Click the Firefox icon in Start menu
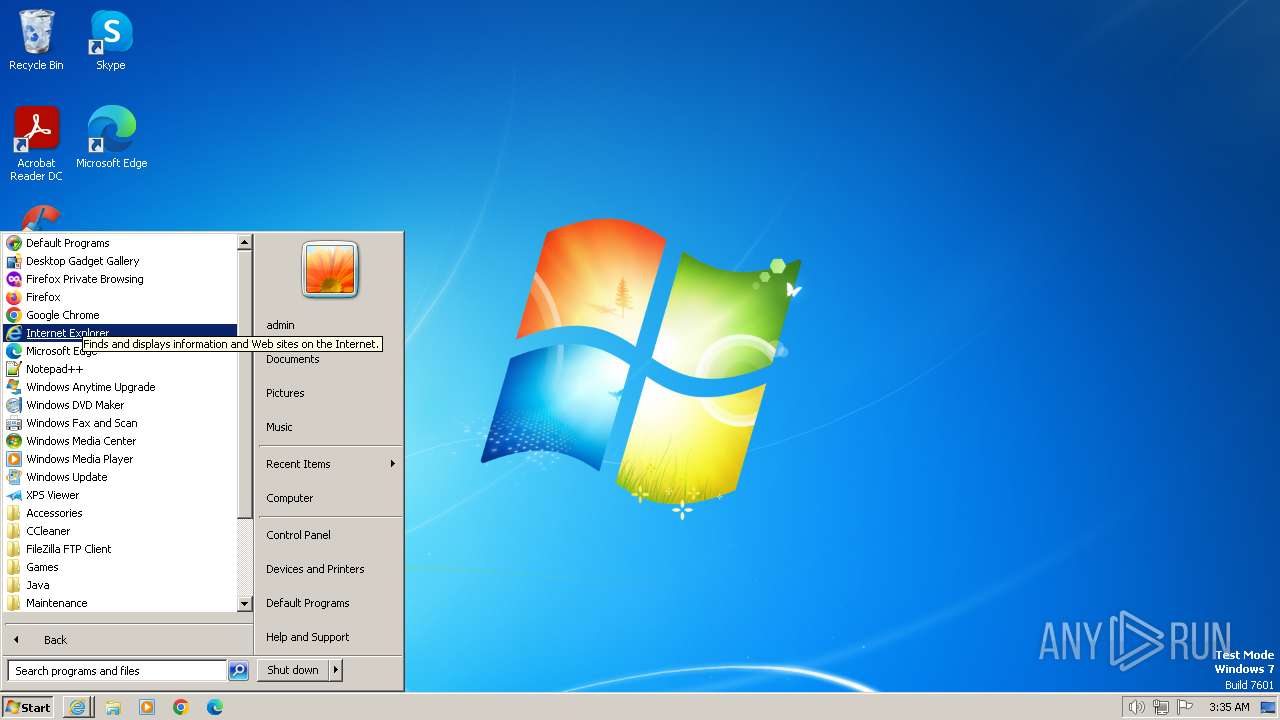Screen dimensions: 1280x720 click(x=14, y=297)
